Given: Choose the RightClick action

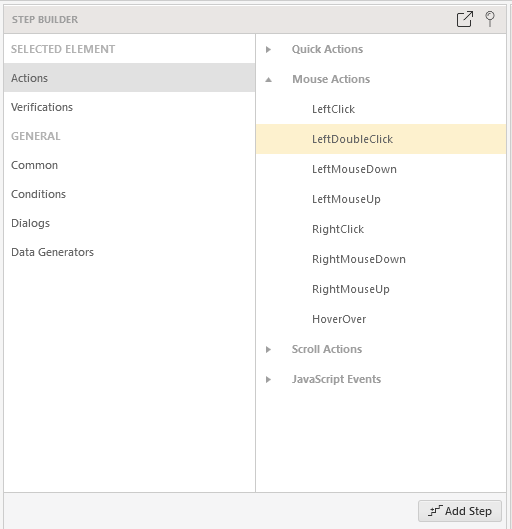Looking at the screenshot, I should tap(381, 229).
